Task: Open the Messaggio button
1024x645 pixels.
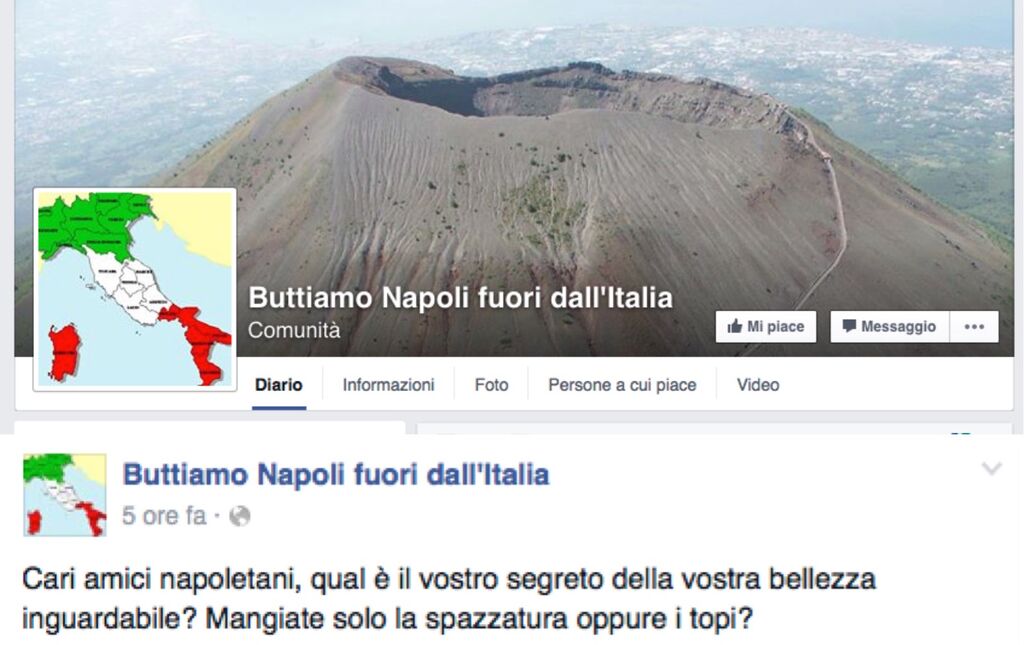Action: tap(889, 326)
